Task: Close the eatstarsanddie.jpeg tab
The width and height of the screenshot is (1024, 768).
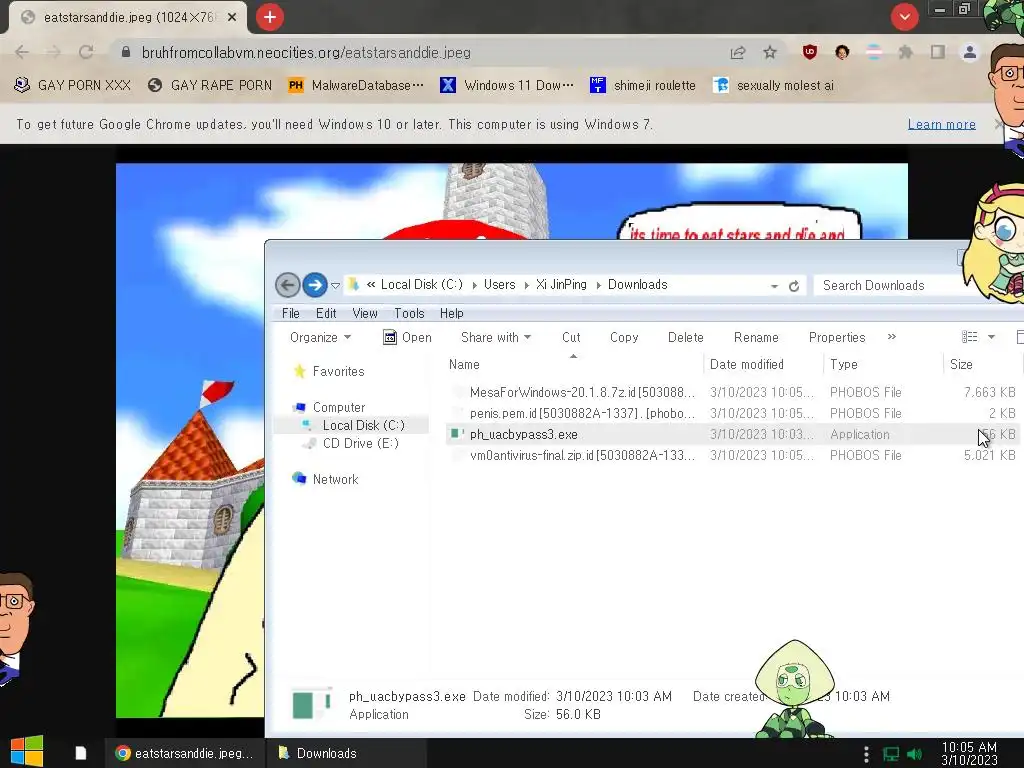Action: point(232,18)
